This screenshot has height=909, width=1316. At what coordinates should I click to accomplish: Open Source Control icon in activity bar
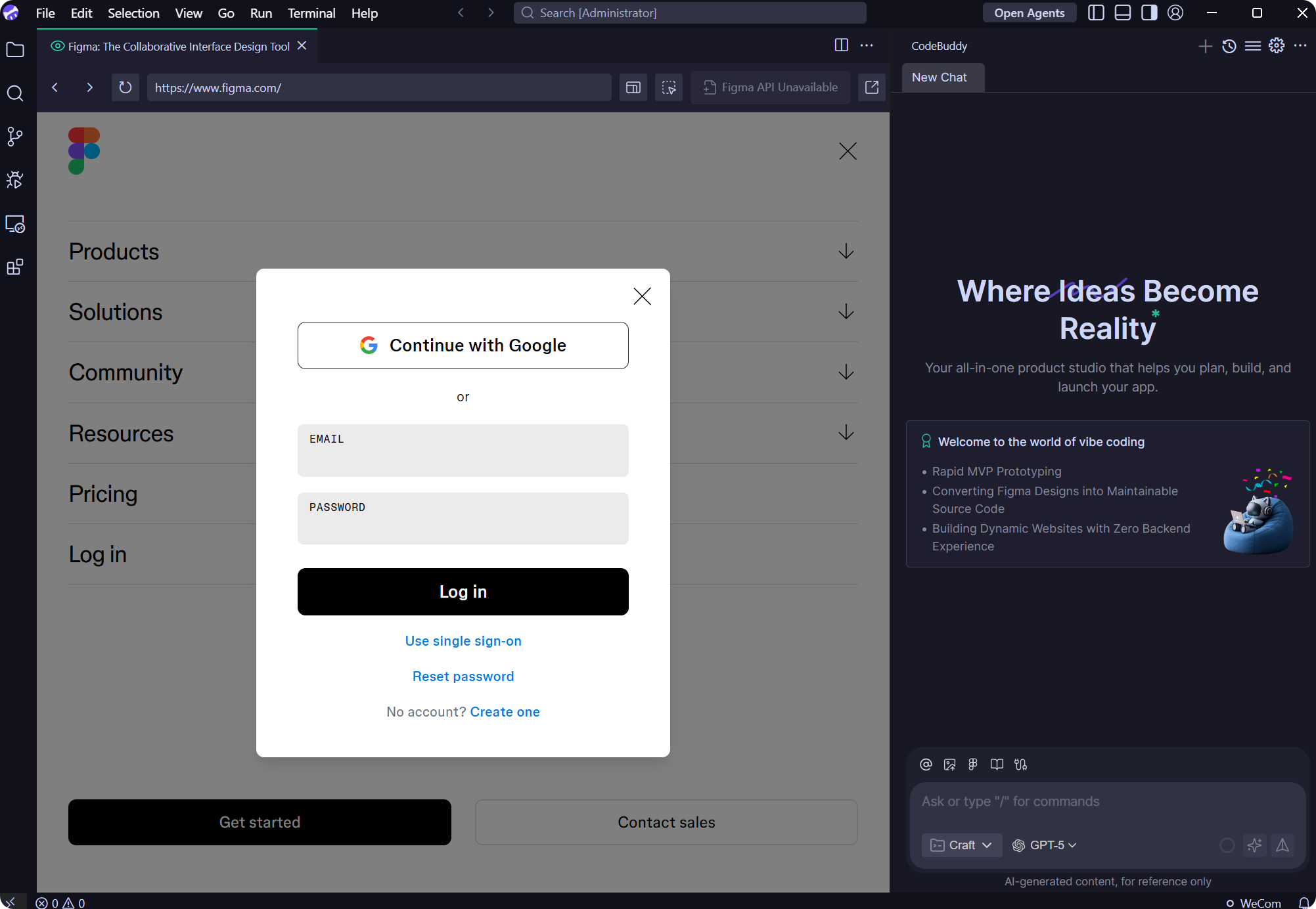[x=15, y=137]
